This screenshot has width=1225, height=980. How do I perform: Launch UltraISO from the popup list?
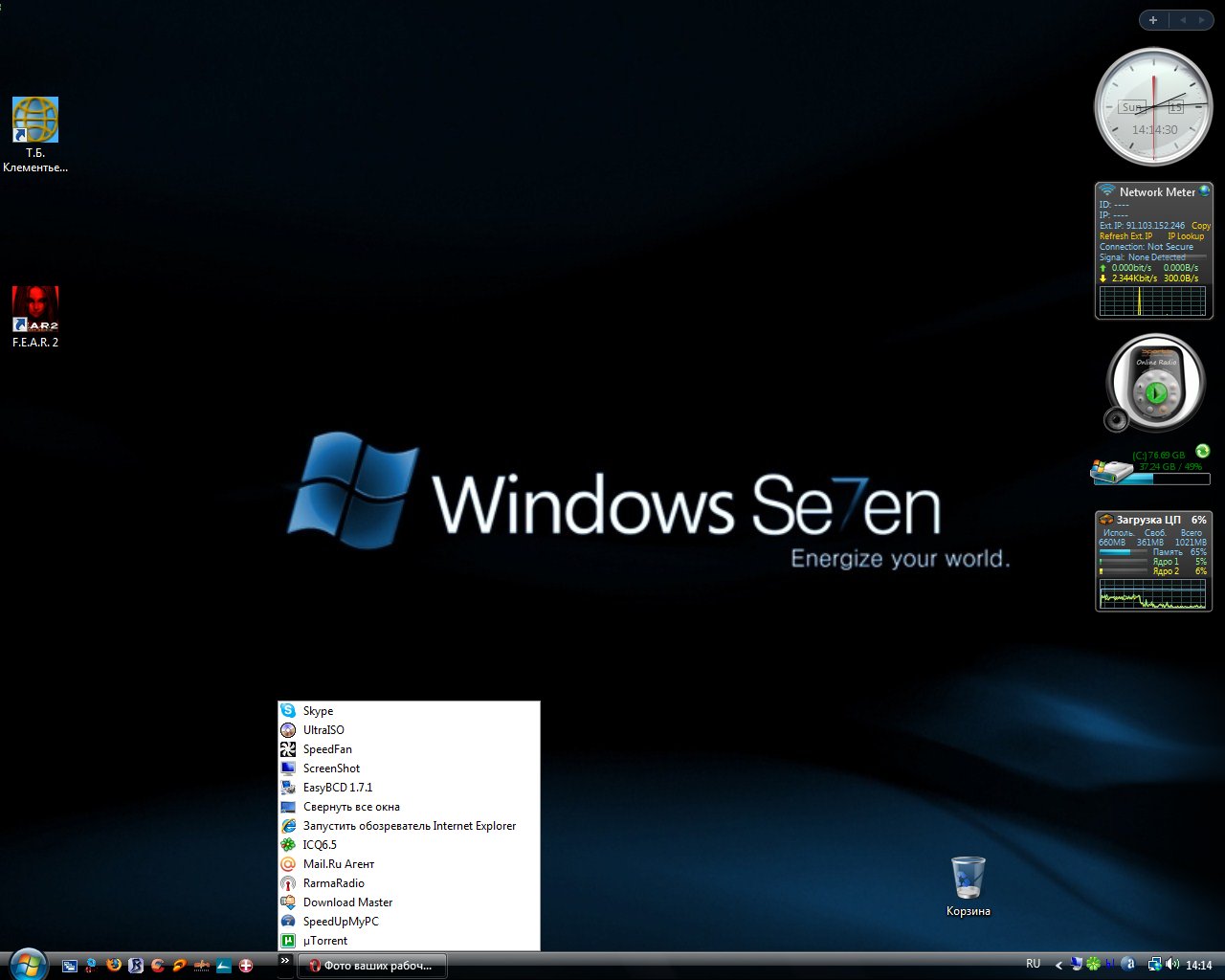click(x=409, y=730)
